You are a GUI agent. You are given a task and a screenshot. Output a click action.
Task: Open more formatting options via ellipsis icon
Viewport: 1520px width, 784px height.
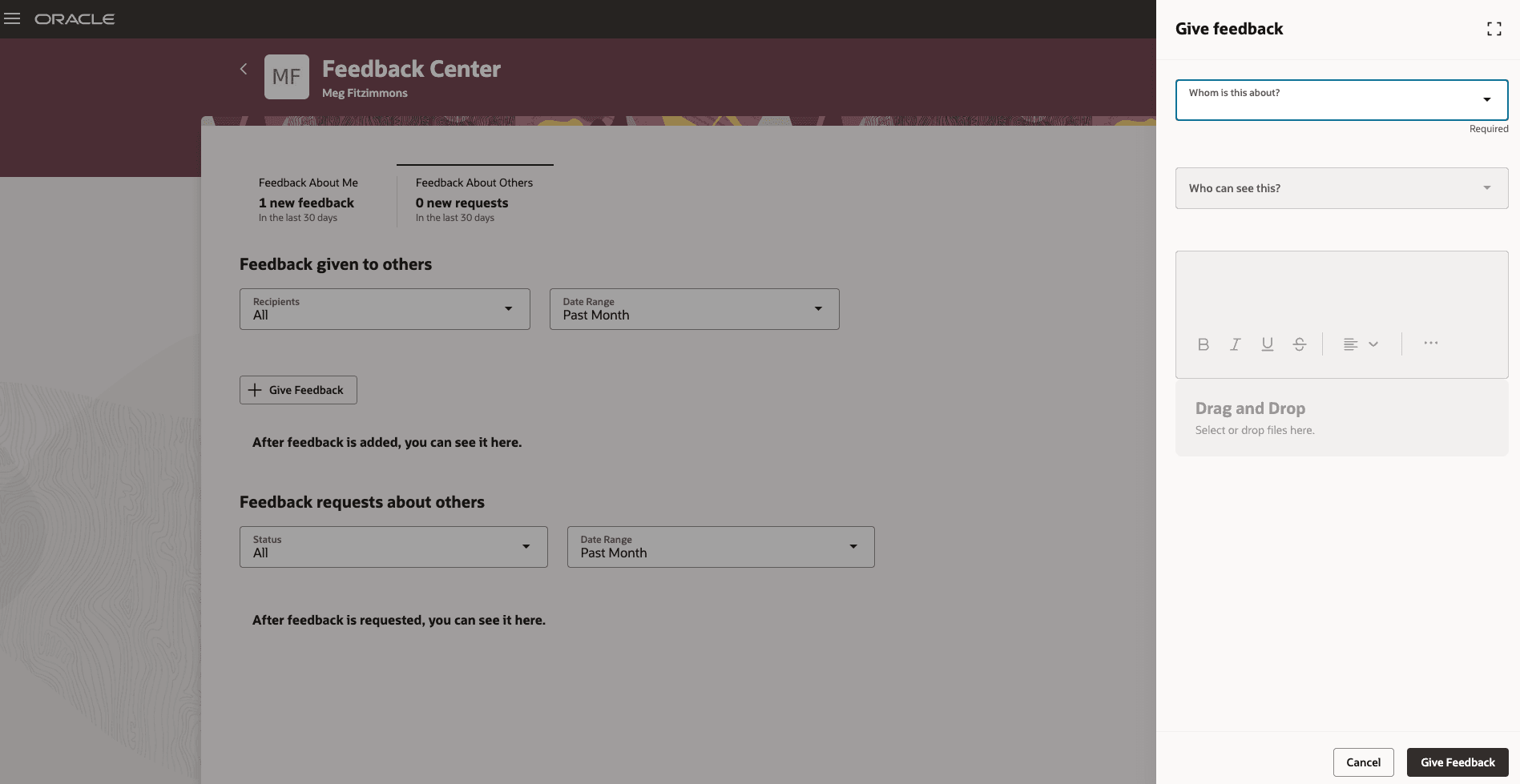pos(1431,343)
